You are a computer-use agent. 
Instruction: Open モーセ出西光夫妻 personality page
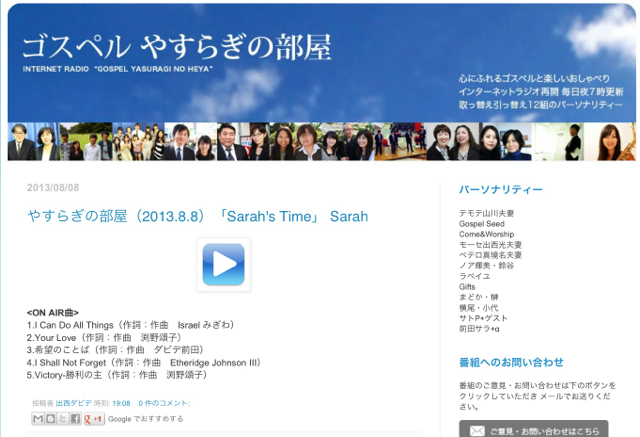490,244
